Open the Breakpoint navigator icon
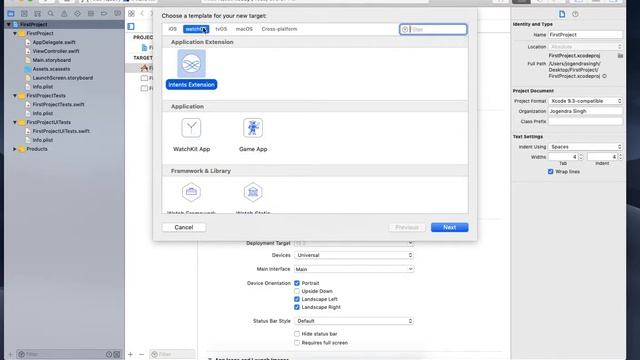 coord(104,13)
